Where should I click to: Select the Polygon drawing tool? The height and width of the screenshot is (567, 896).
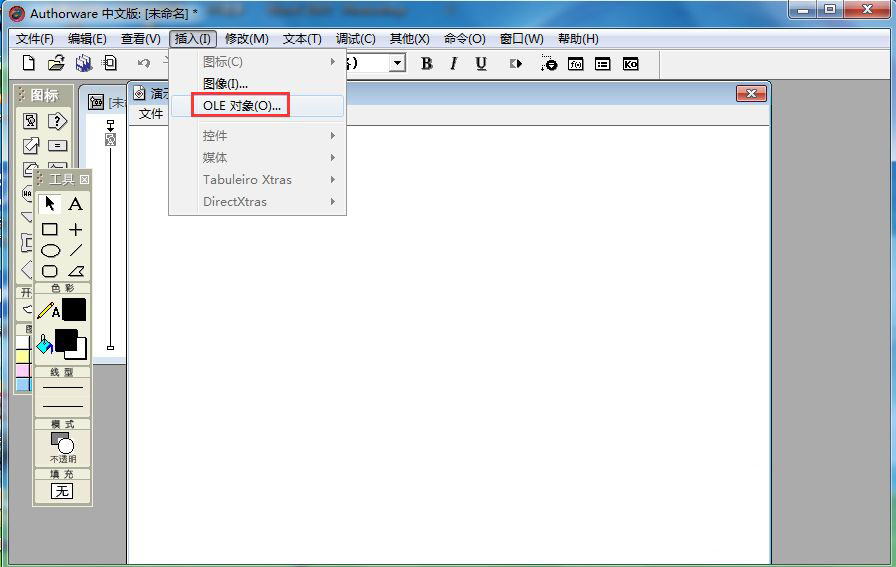coord(76,271)
